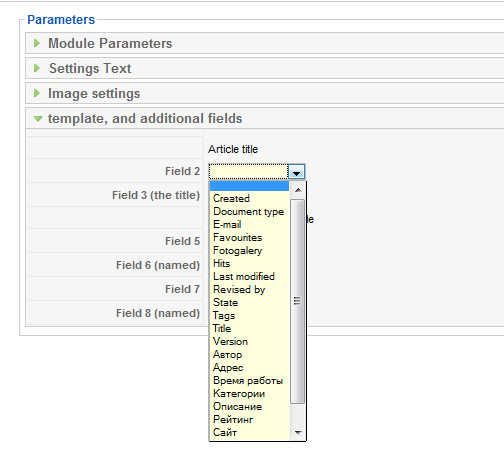Select the blank highlighted option in the list
The width and height of the screenshot is (504, 449).
[x=249, y=186]
